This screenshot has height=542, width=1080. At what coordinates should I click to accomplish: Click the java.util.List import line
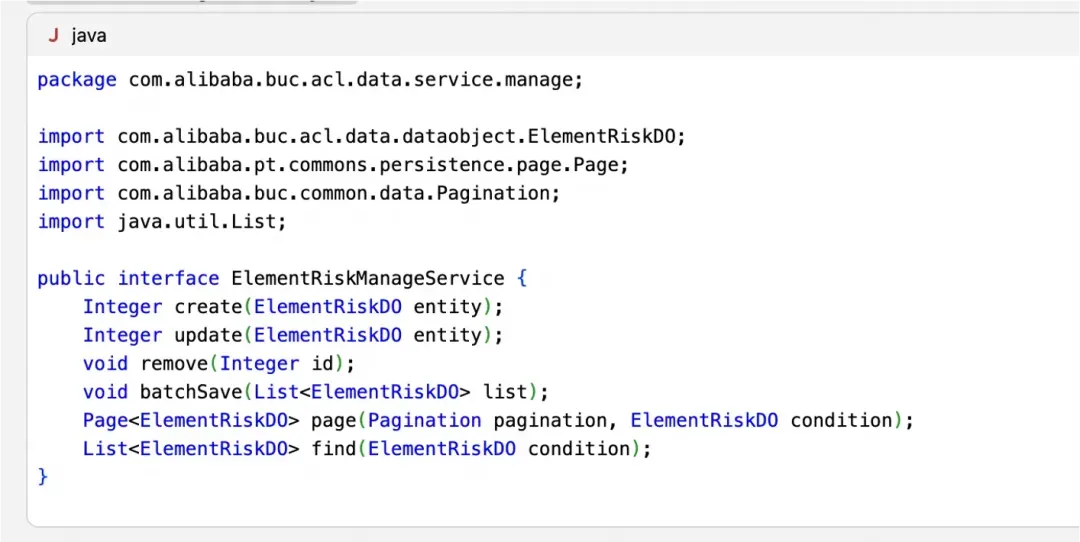coord(162,221)
